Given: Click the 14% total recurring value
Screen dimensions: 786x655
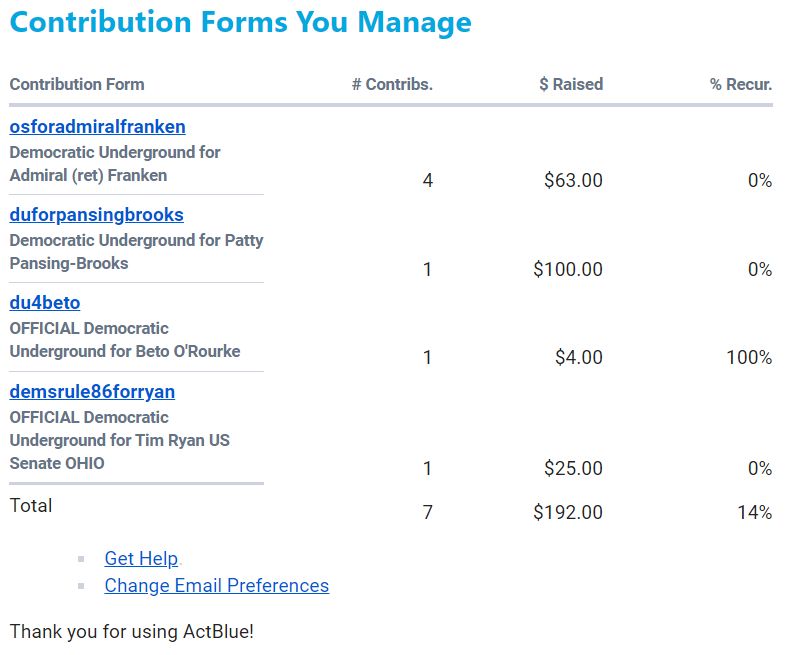Looking at the screenshot, I should pos(755,513).
